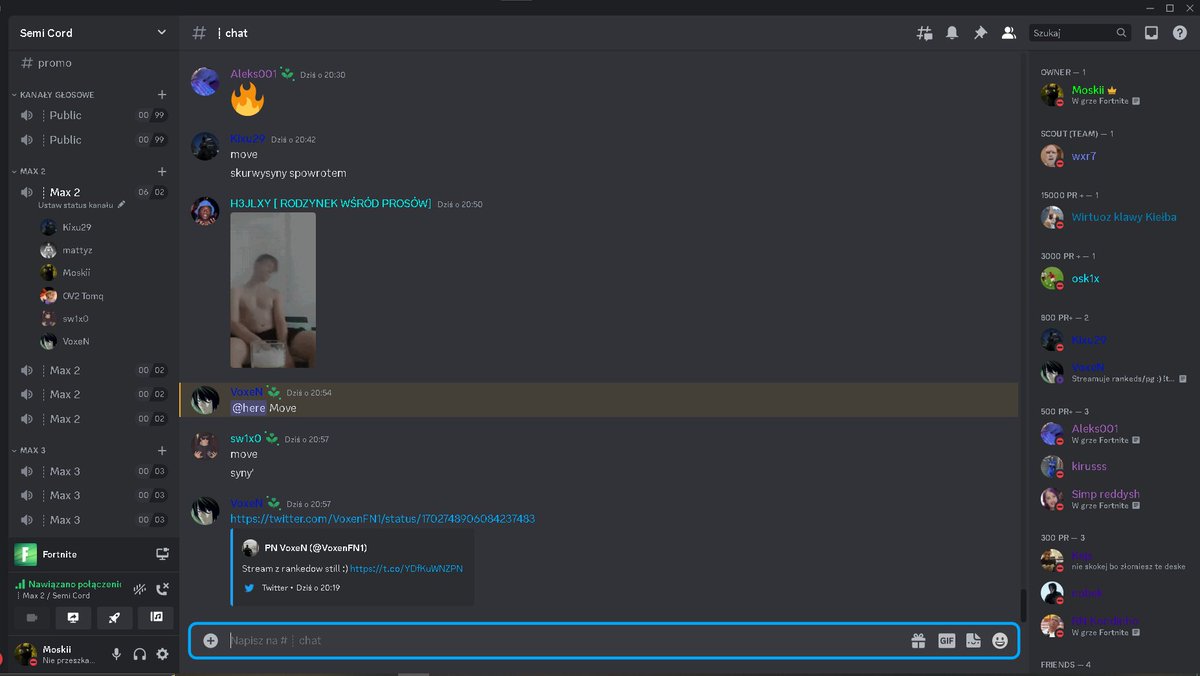This screenshot has height=676, width=1200.
Task: Add channel to MAX 3 category
Action: point(162,450)
